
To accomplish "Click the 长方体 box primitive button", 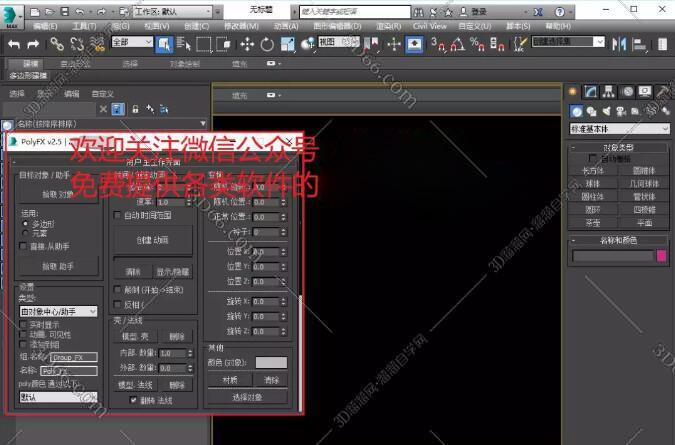I will (x=592, y=171).
